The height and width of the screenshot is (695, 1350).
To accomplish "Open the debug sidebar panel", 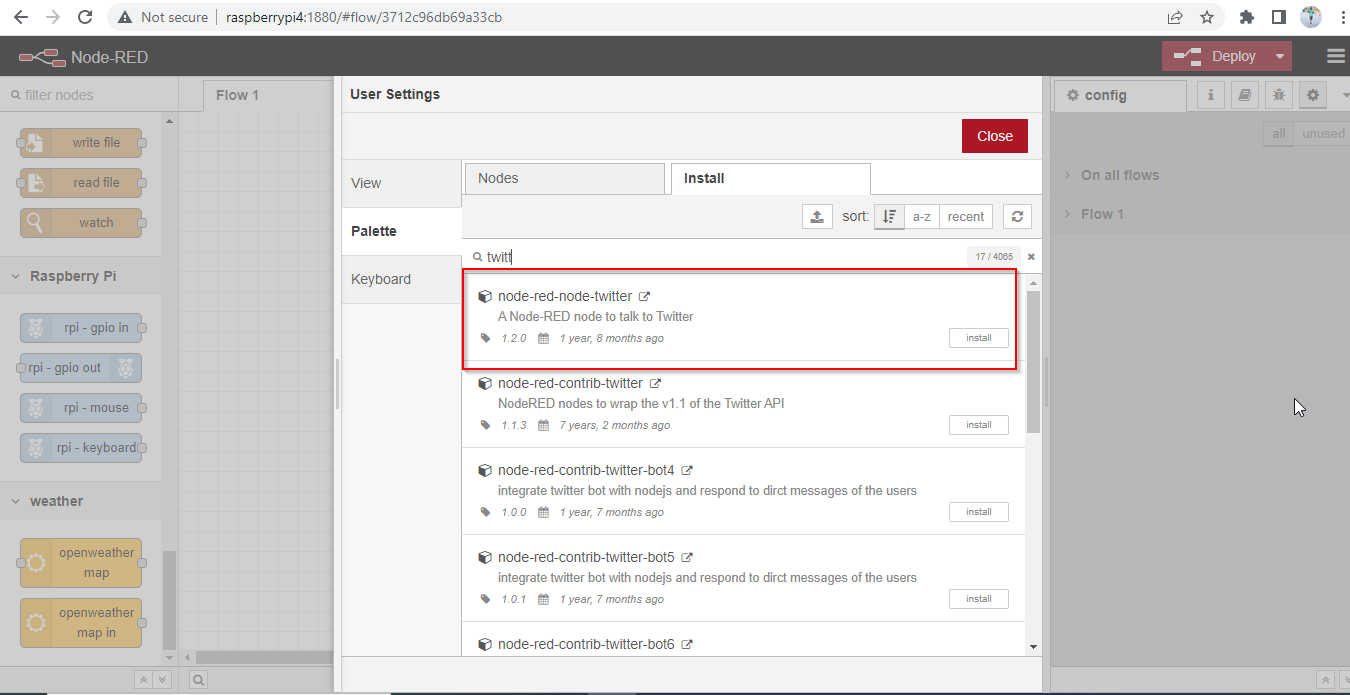I will [1278, 94].
